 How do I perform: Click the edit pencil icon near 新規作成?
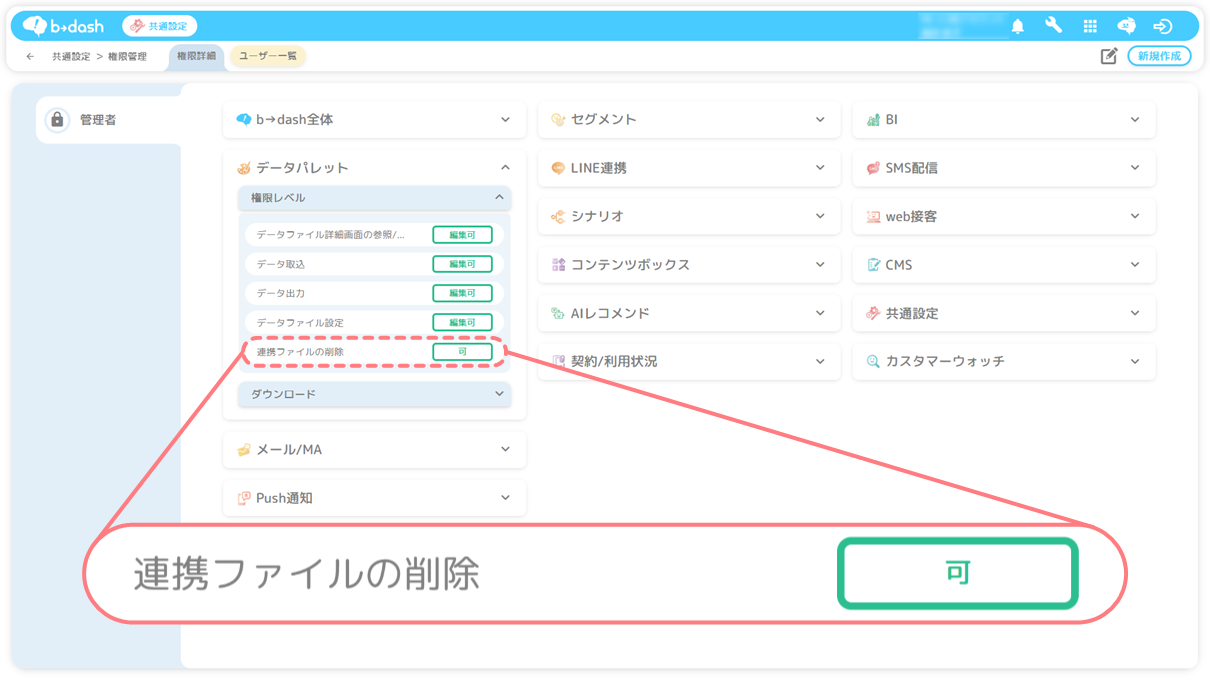coord(1108,56)
